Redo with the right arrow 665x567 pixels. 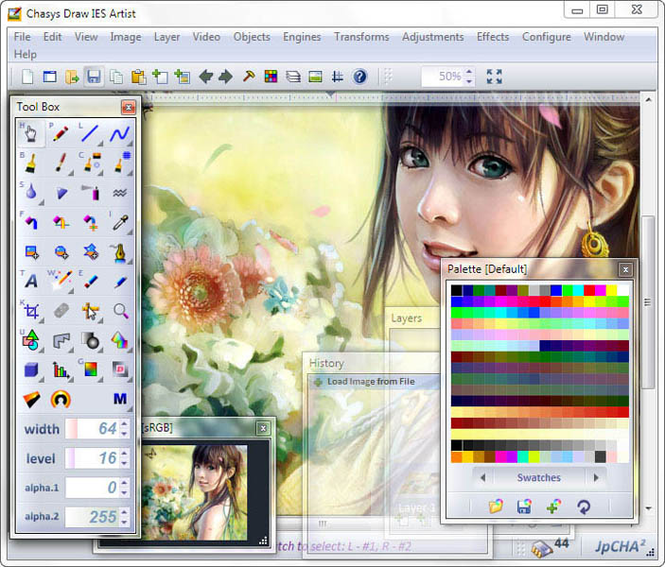tap(226, 77)
